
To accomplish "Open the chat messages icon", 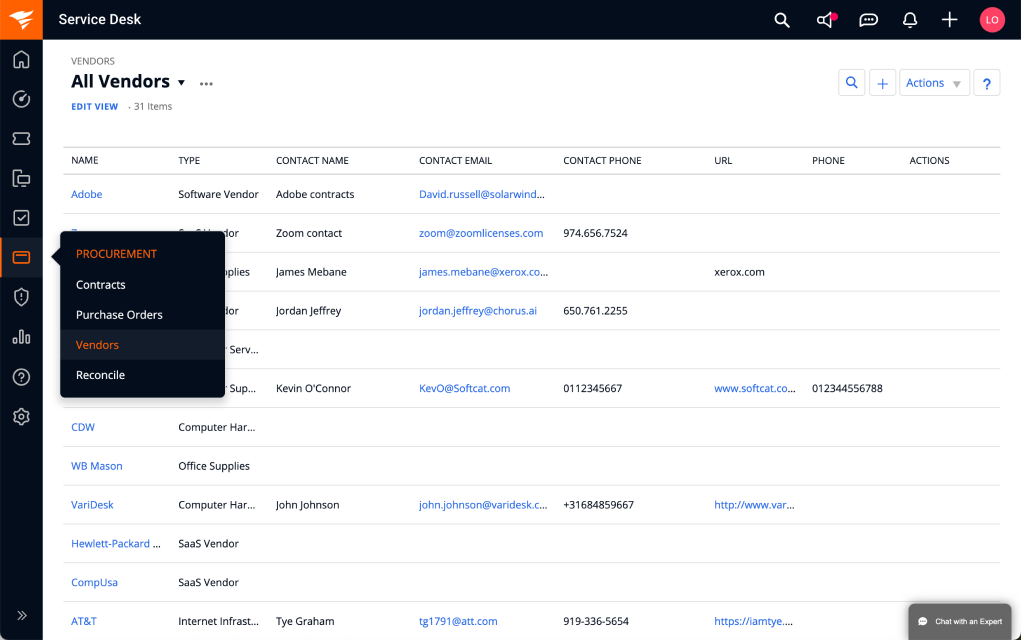I will pos(867,20).
